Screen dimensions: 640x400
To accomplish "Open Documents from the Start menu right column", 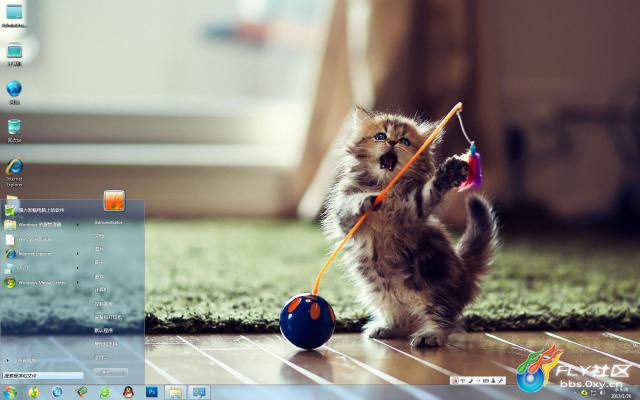I will (99, 236).
